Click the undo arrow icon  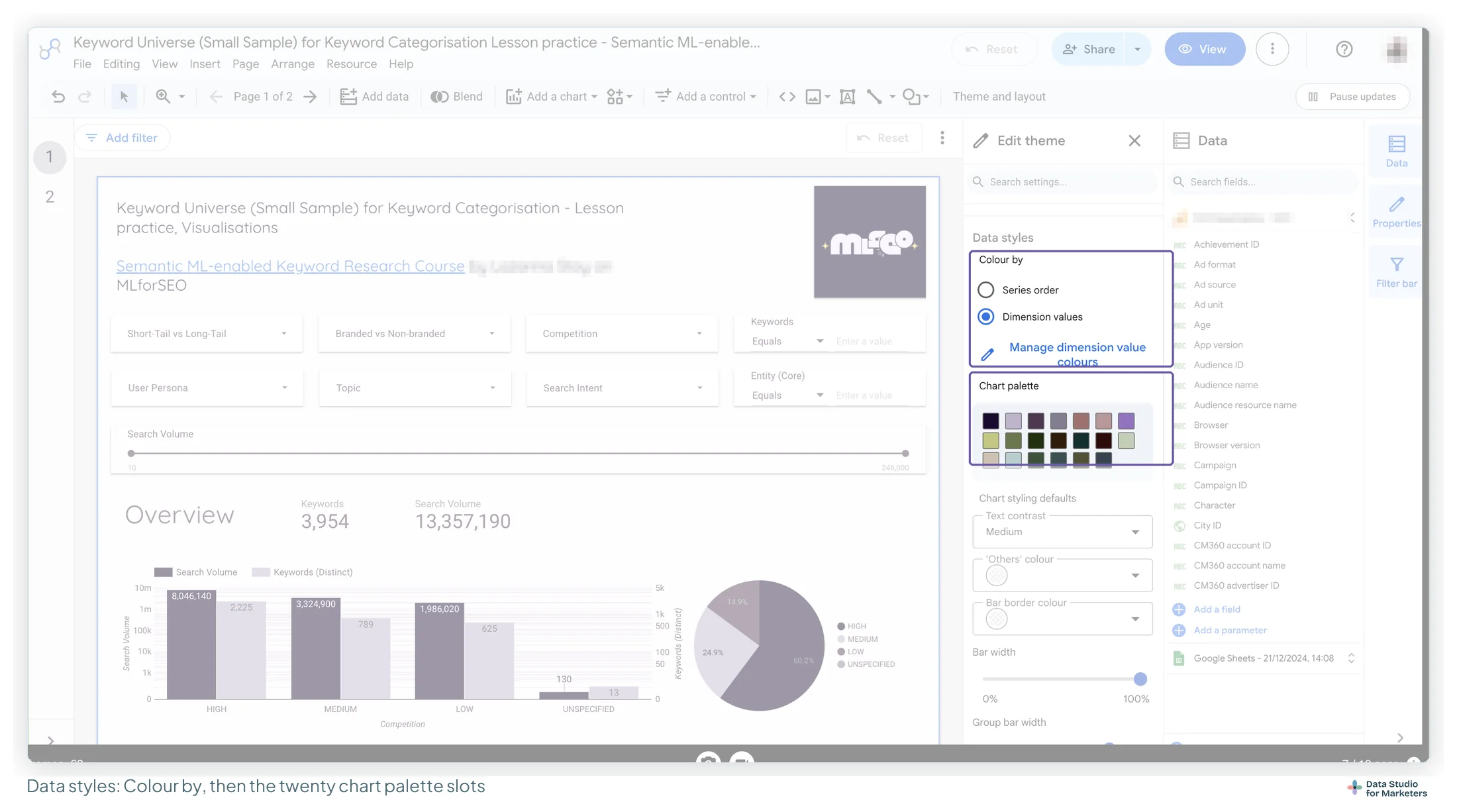point(58,97)
